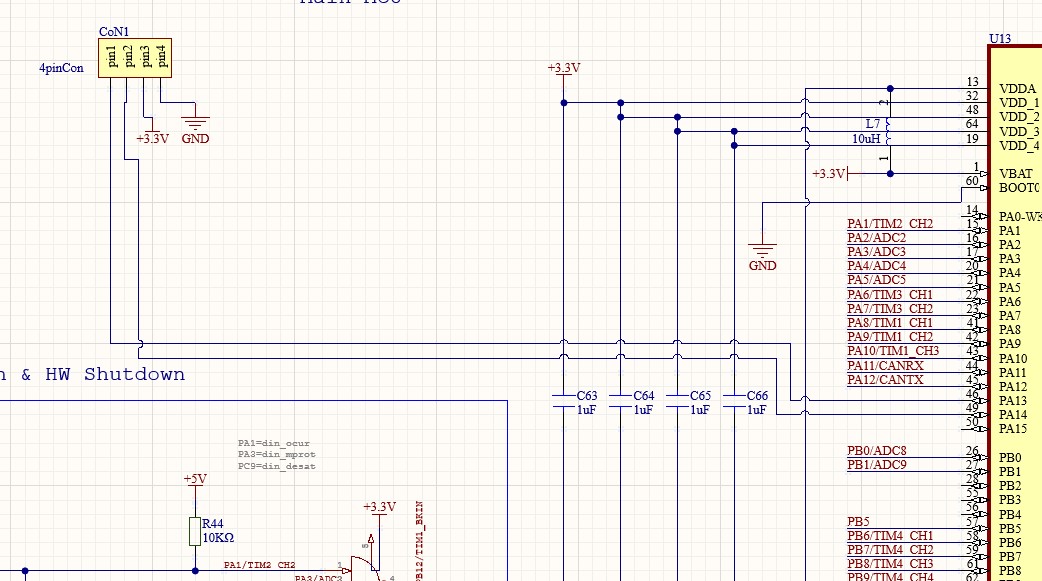
Task: Select the CoN1 4-pin connector body
Action: 136,58
